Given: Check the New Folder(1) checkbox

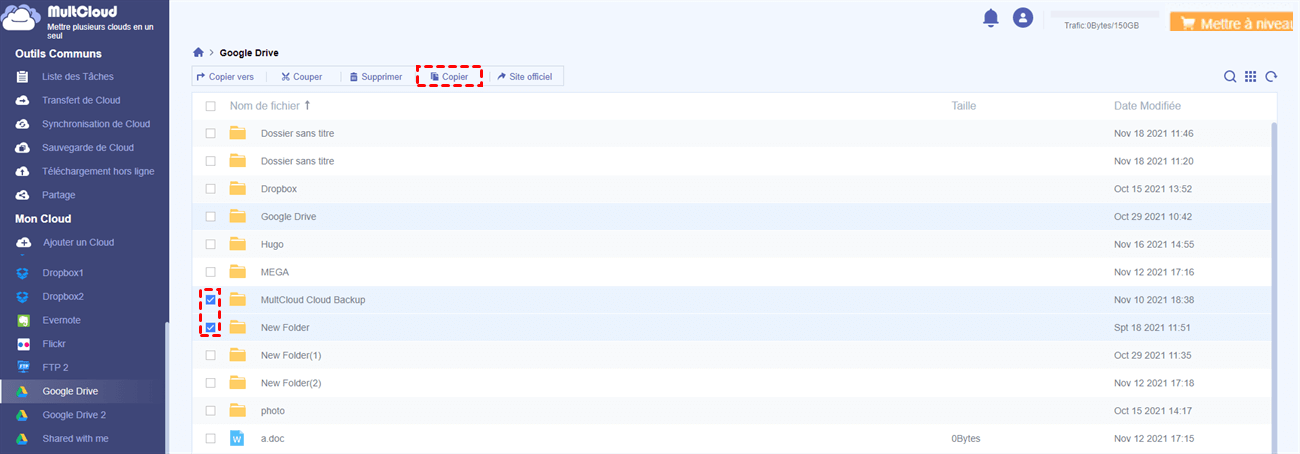Looking at the screenshot, I should point(210,355).
